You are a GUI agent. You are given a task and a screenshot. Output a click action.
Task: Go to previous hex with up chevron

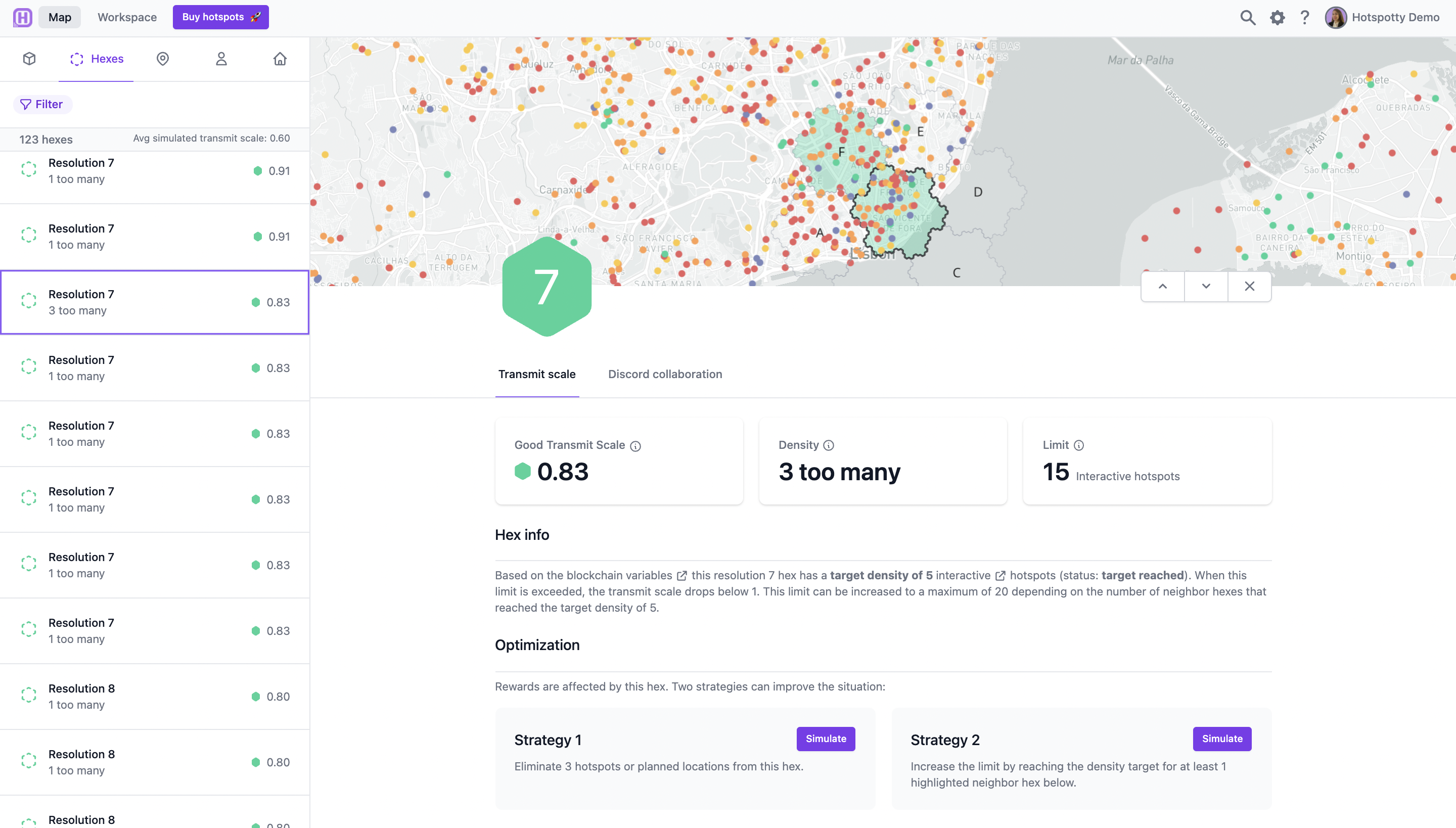click(x=1163, y=286)
